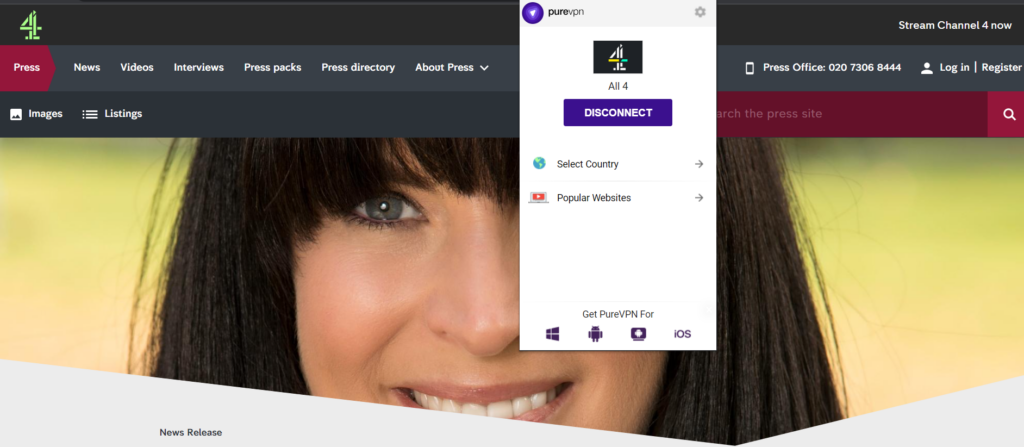Open the Press tab
1024x447 pixels.
click(x=27, y=68)
